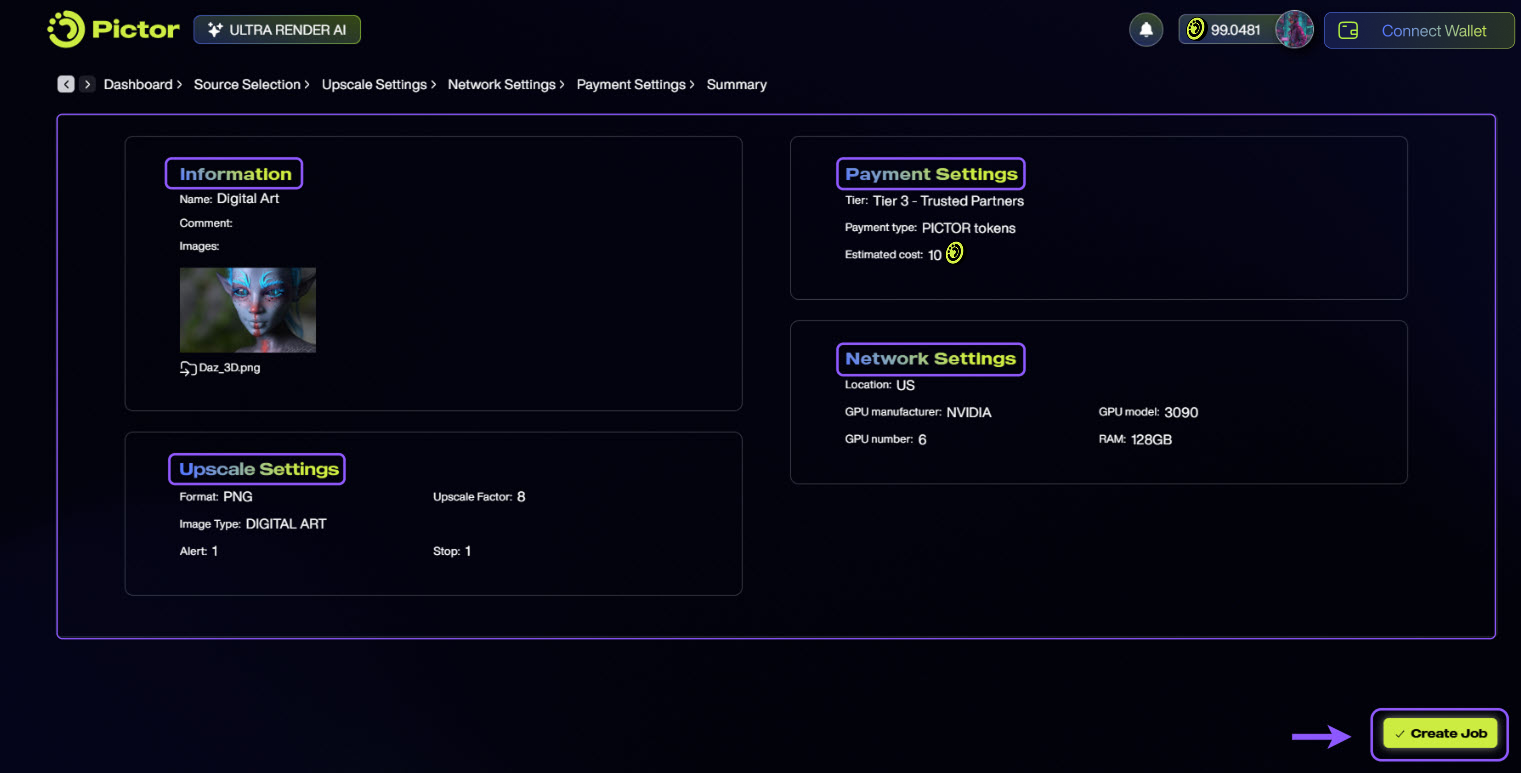1521x773 pixels.
Task: Open the notifications bell
Action: click(x=1146, y=30)
